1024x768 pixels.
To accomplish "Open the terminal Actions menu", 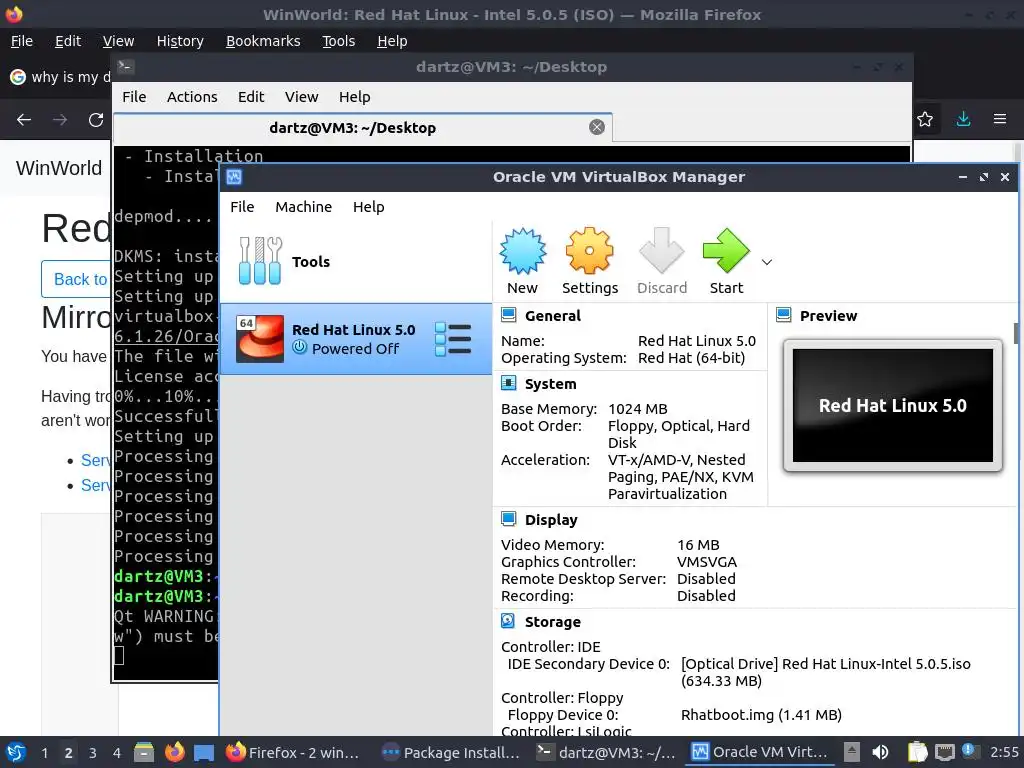I will [x=192, y=97].
